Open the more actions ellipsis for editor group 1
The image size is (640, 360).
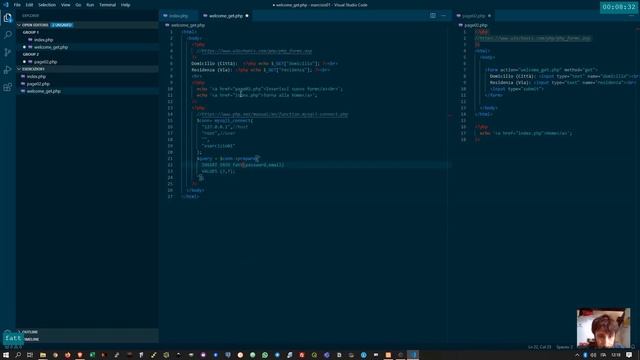click(x=444, y=16)
